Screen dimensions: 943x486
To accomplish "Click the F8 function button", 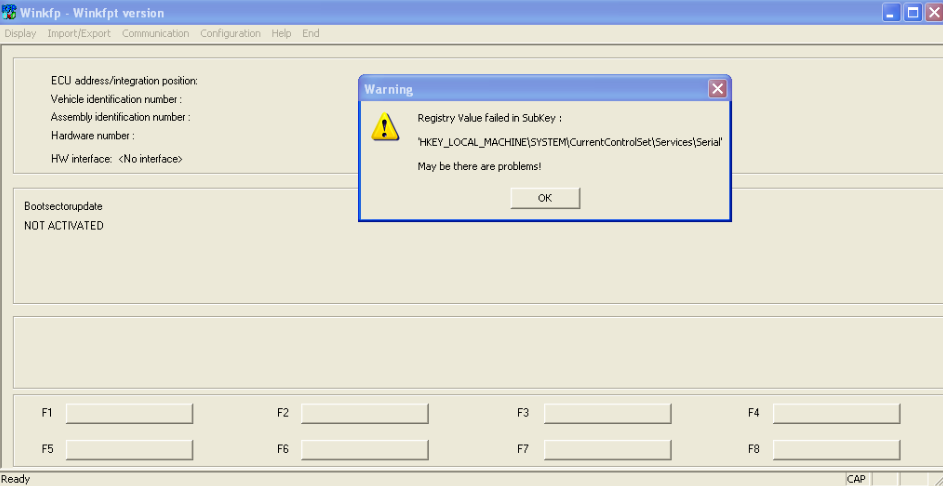I will click(837, 449).
